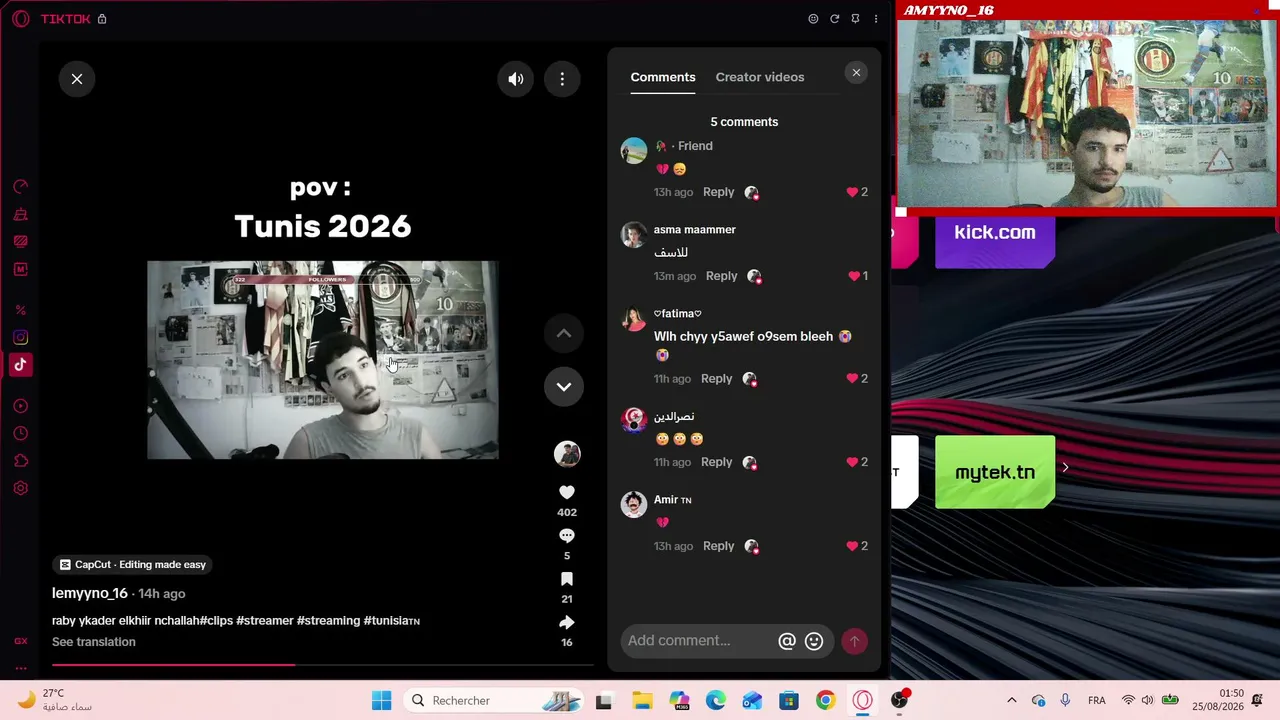1280x720 pixels.
Task: Open sidebar Settings gear icon
Action: click(x=20, y=488)
